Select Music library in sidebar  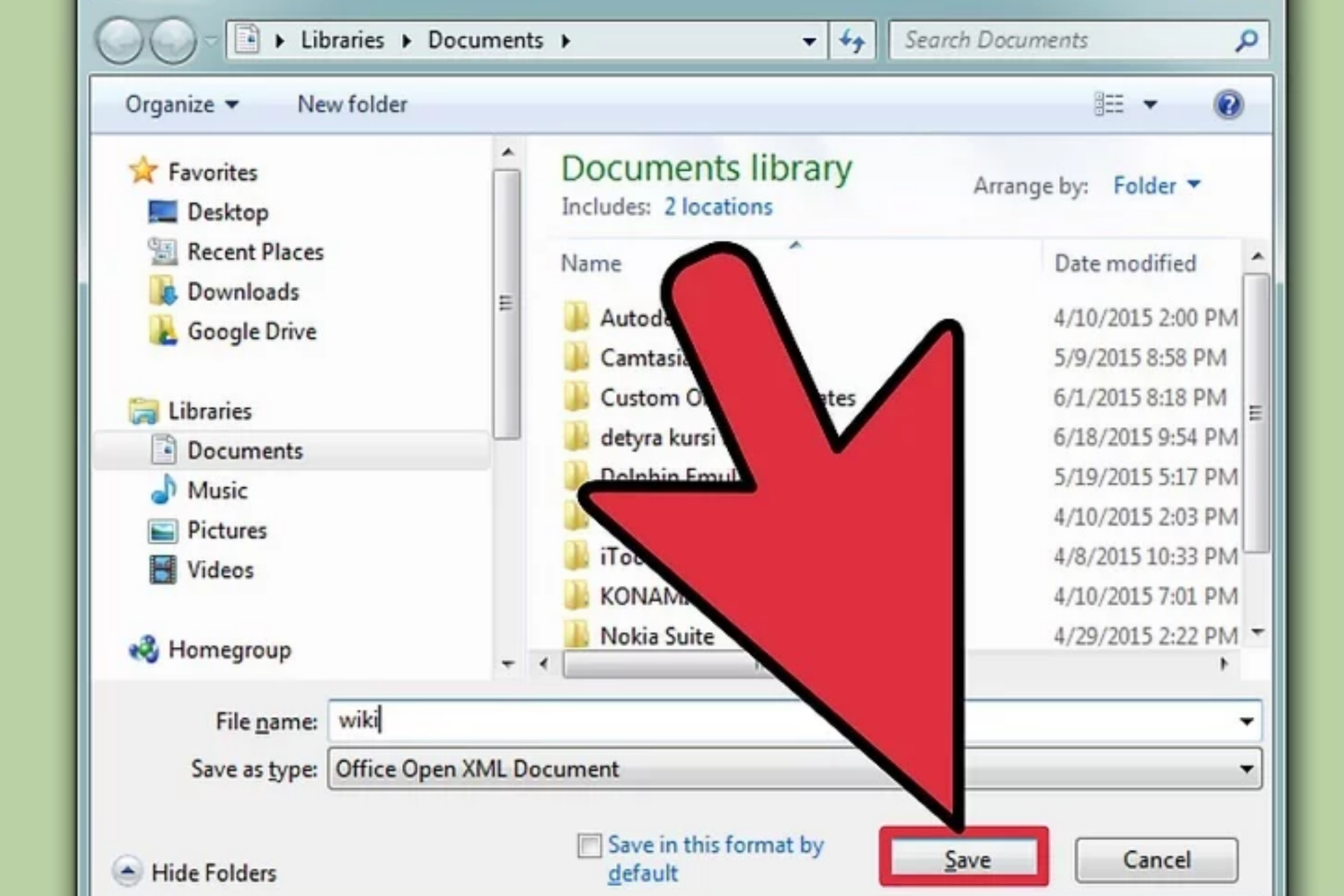pyautogui.click(x=216, y=490)
